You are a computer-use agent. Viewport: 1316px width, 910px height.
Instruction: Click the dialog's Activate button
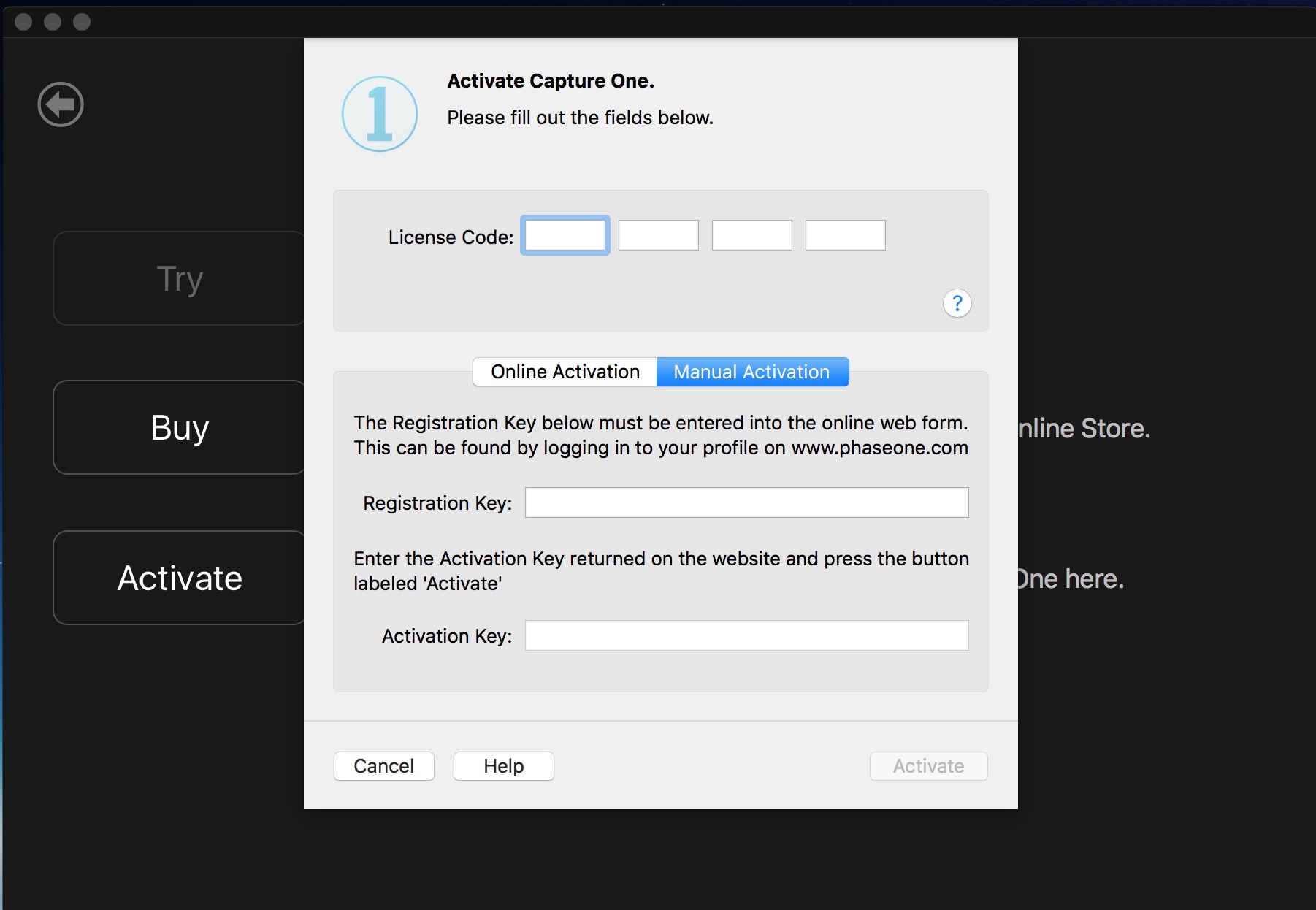tap(929, 766)
